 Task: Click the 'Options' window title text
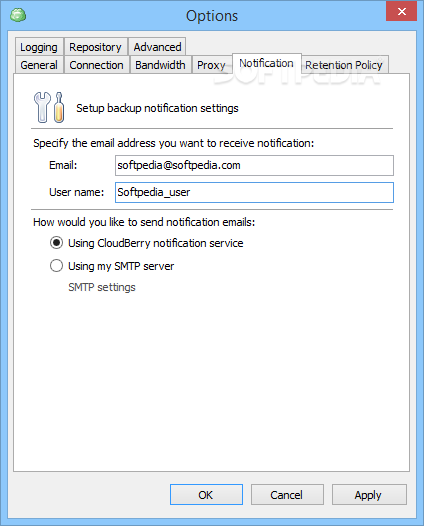[x=212, y=16]
